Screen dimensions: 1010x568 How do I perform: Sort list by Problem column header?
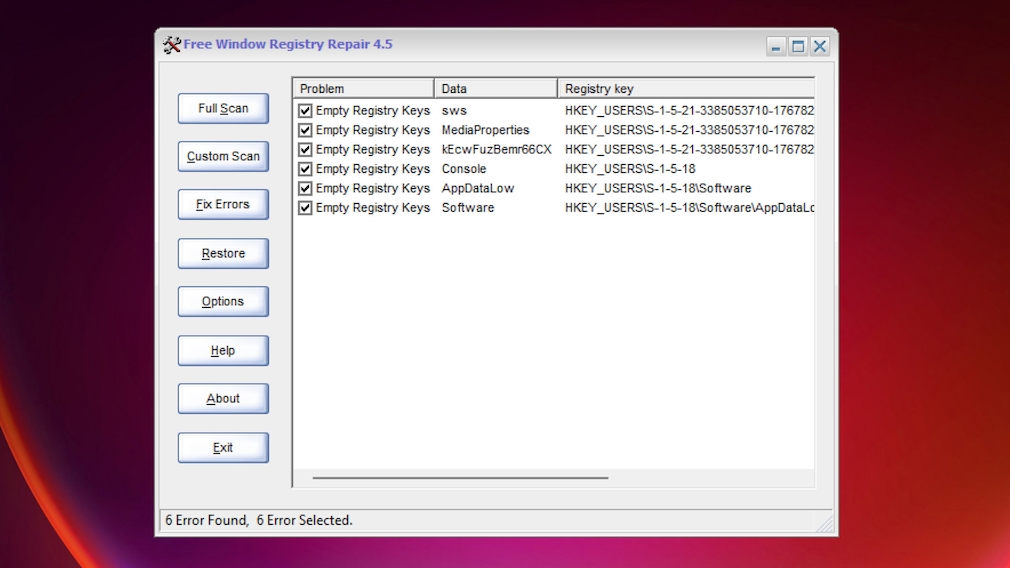coord(363,89)
